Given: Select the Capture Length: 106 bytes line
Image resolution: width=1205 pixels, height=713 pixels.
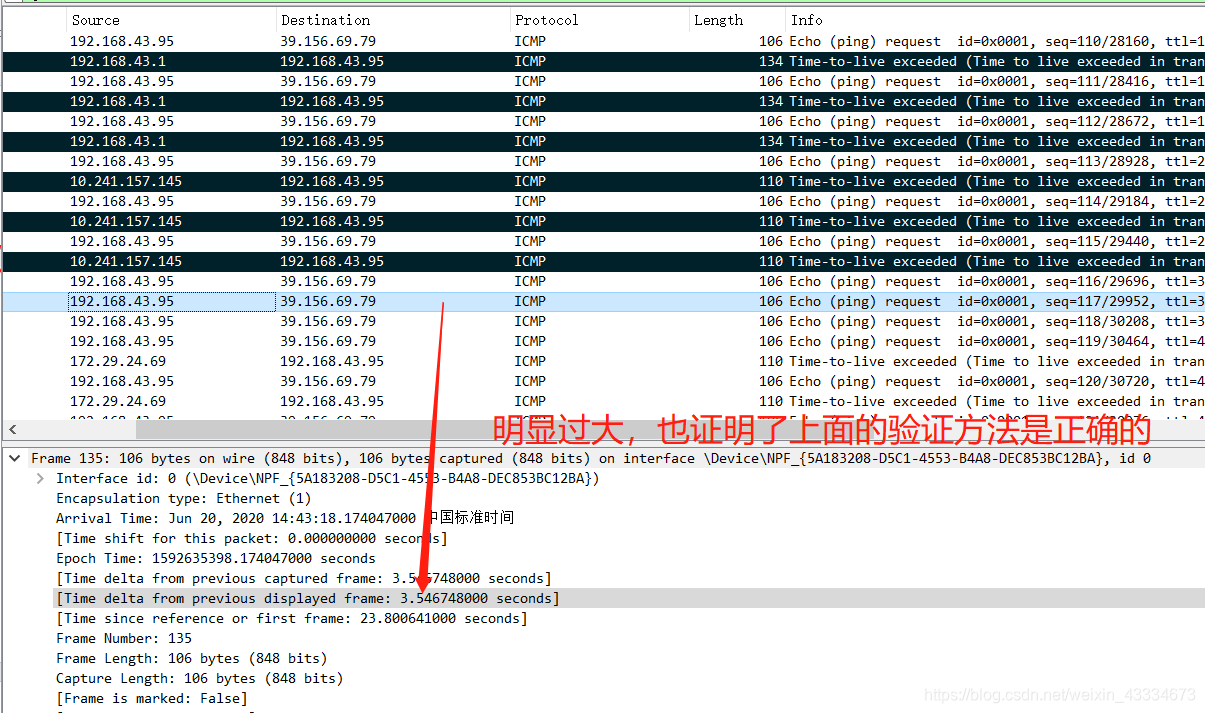Looking at the screenshot, I should click(199, 678).
